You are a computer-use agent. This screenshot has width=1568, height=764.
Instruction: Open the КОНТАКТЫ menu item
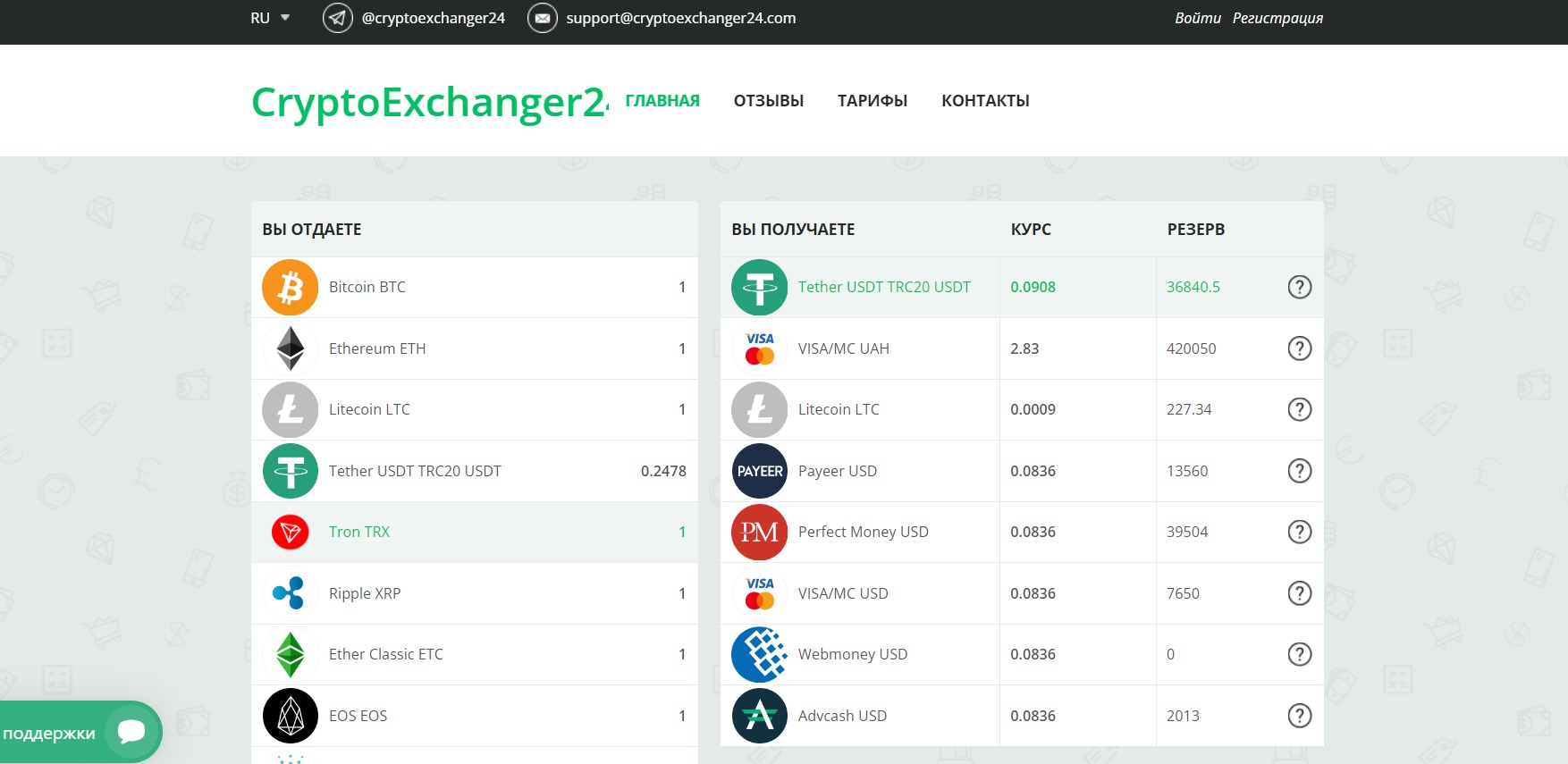pyautogui.click(x=985, y=101)
